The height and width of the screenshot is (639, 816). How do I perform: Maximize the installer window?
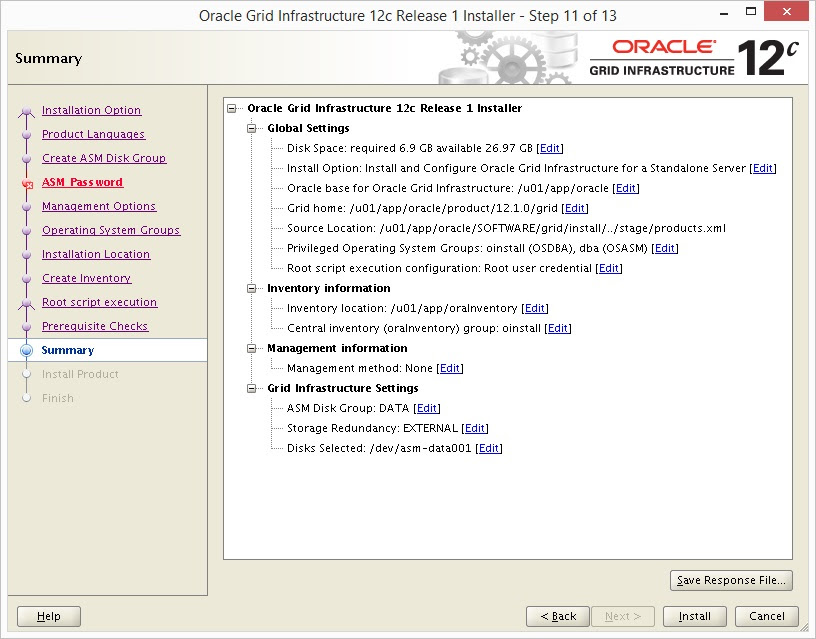(750, 11)
